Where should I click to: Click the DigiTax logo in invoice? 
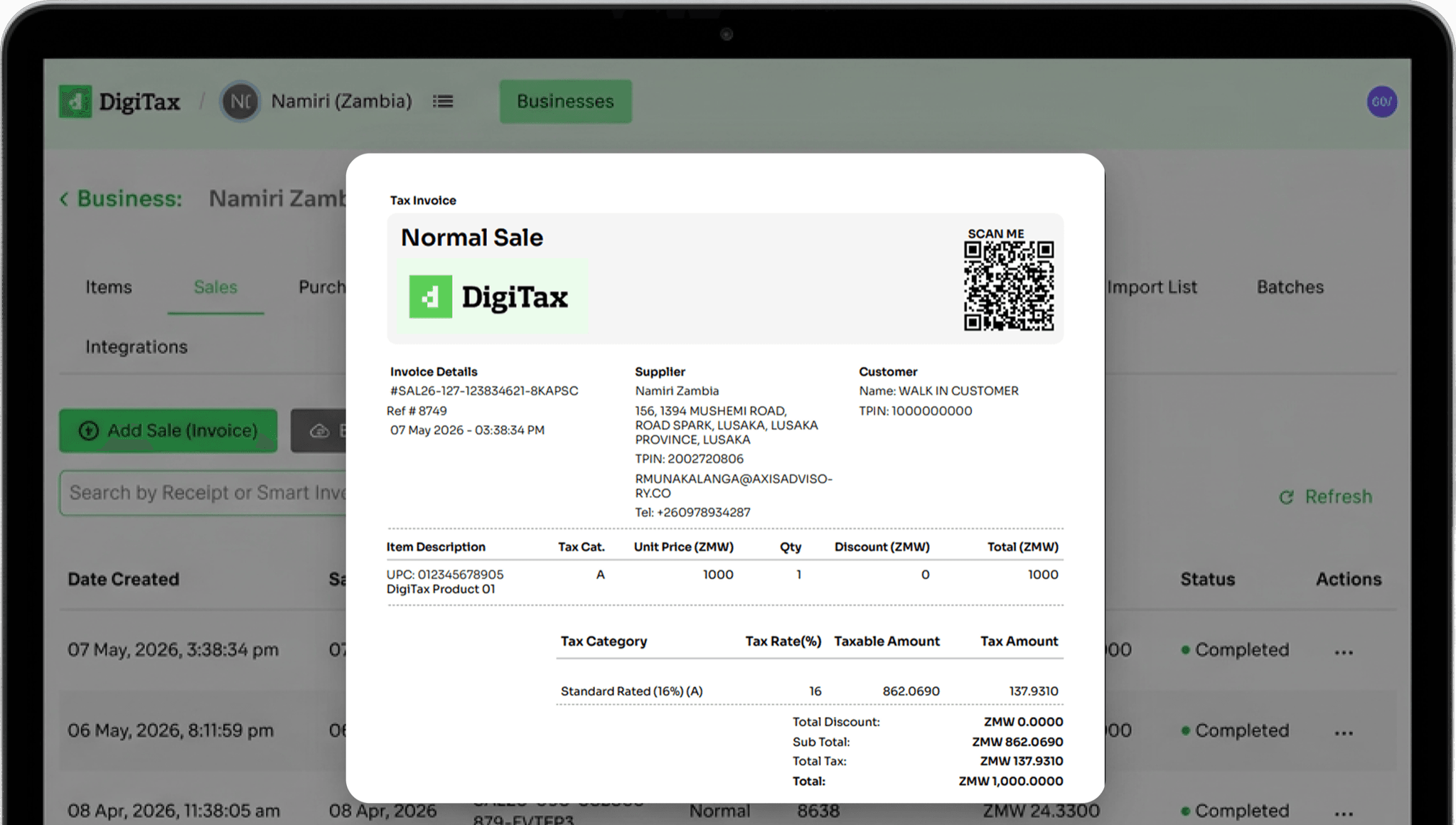[493, 297]
